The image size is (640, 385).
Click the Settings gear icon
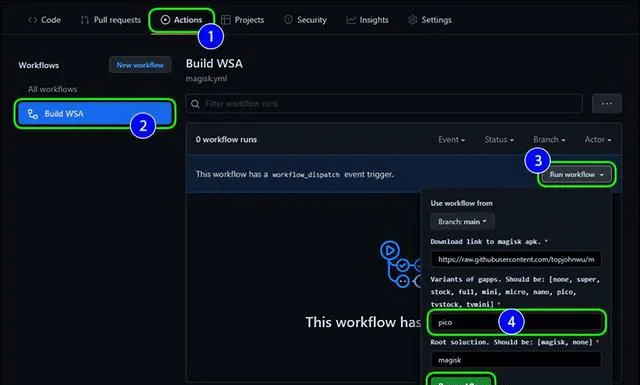[x=413, y=20]
